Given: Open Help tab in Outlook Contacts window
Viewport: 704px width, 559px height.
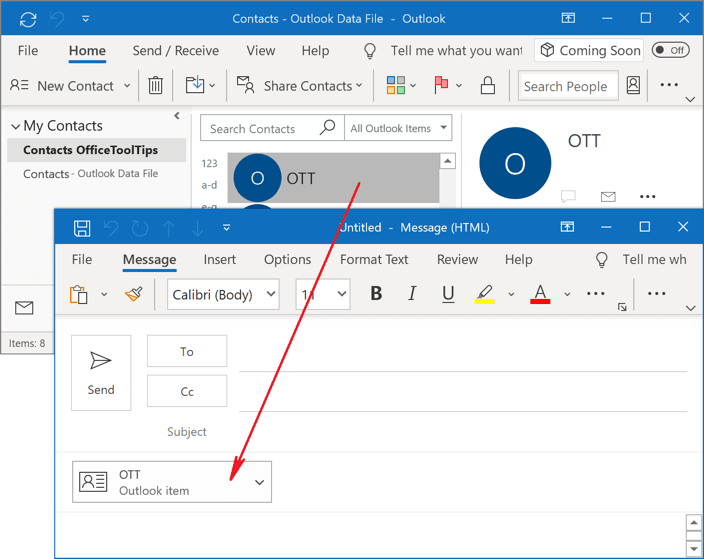Looking at the screenshot, I should point(315,51).
